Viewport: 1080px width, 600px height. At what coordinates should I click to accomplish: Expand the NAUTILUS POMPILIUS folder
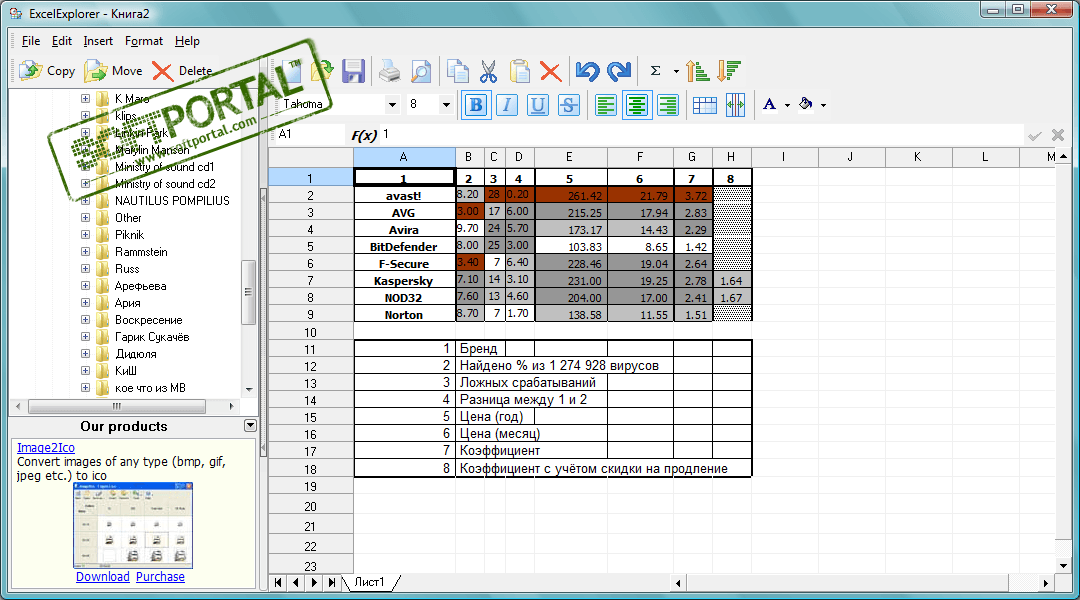pyautogui.click(x=85, y=200)
